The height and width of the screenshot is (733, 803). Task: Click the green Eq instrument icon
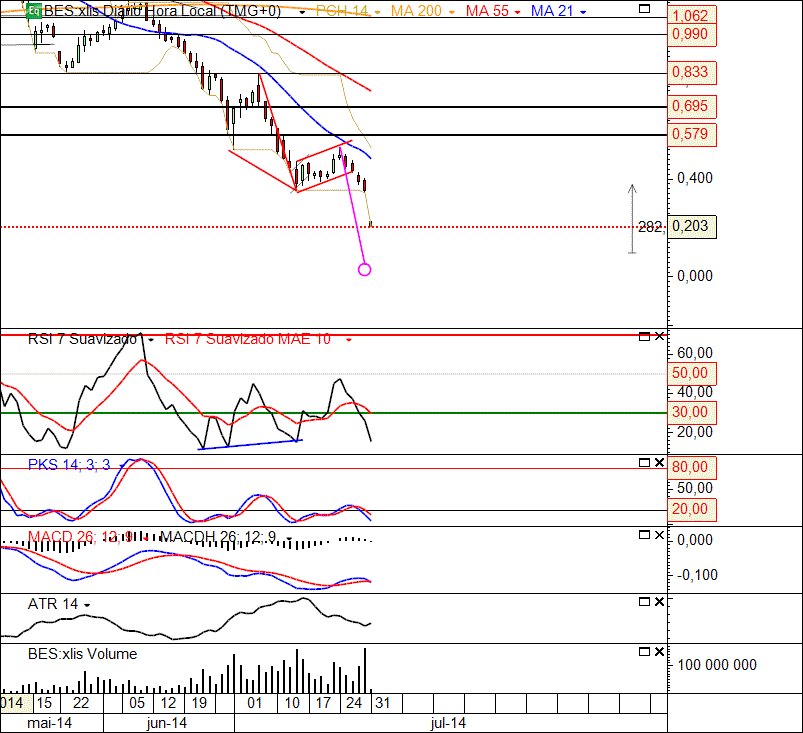tap(34, 10)
